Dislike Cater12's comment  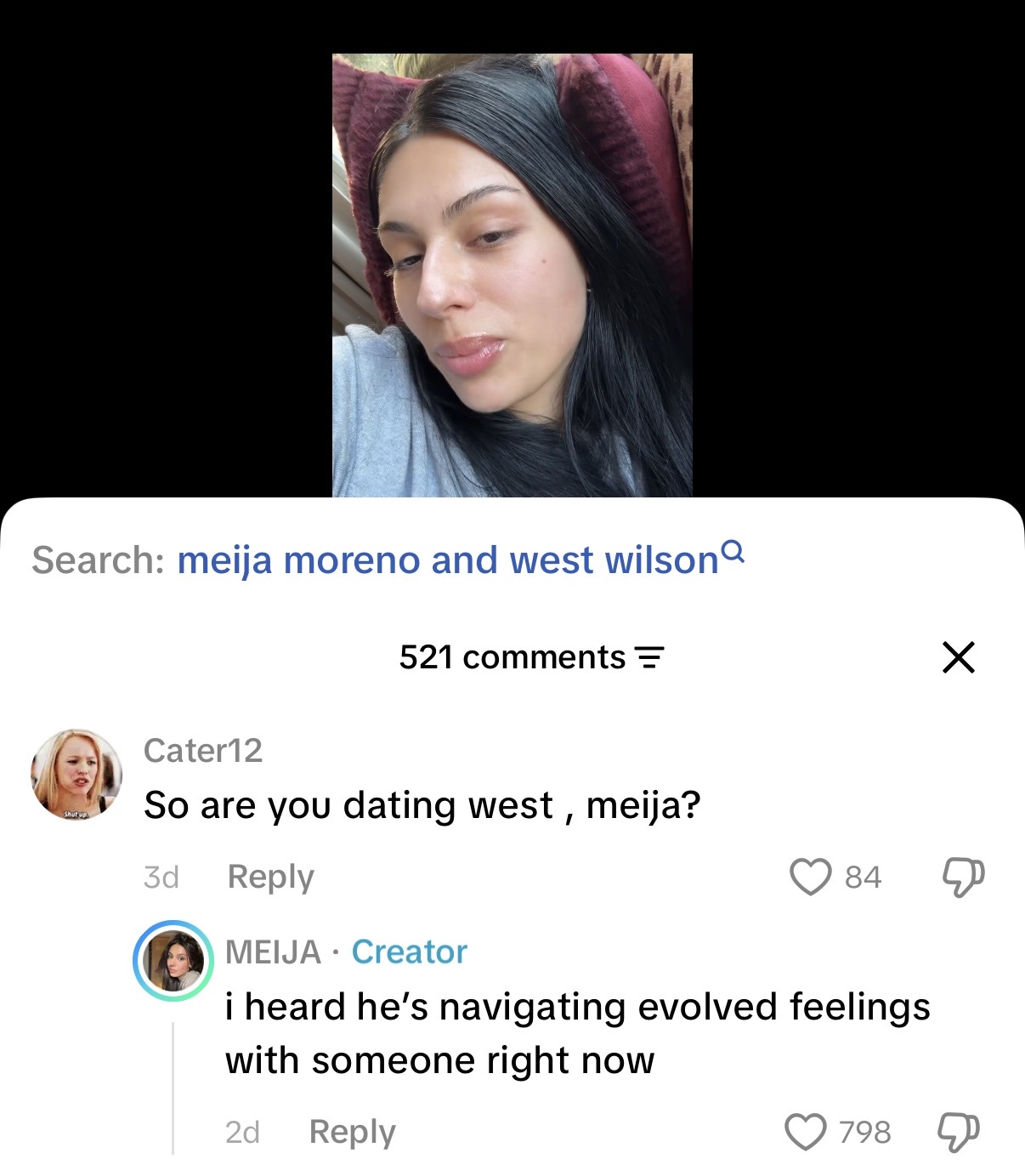[x=963, y=877]
